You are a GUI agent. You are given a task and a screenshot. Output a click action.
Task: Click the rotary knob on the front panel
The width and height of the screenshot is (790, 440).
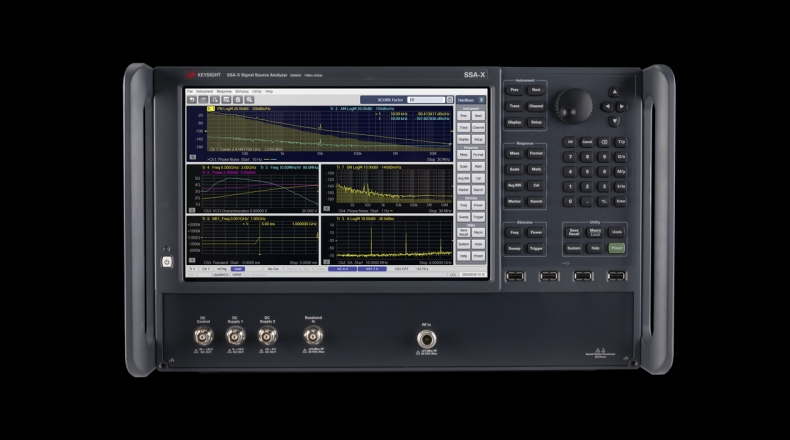click(x=574, y=102)
